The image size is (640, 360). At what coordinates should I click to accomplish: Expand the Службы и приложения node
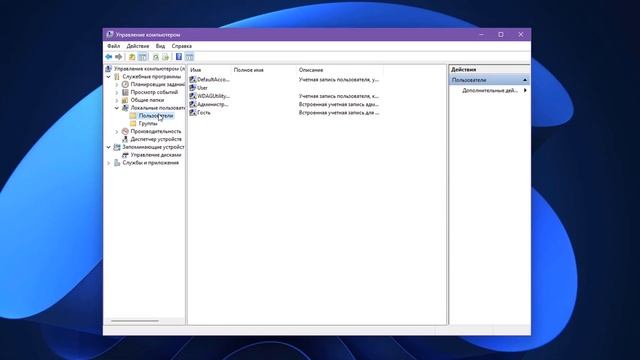coord(109,163)
